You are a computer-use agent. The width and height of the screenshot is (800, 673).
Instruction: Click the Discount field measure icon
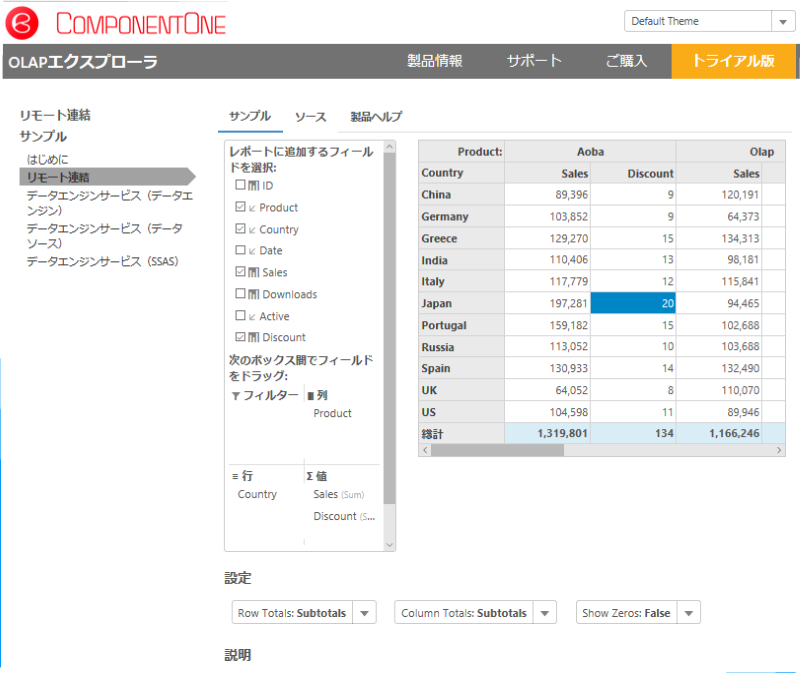coord(254,337)
